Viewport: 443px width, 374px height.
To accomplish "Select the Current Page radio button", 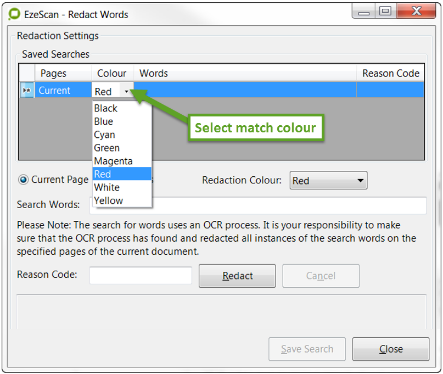I will click(23, 180).
